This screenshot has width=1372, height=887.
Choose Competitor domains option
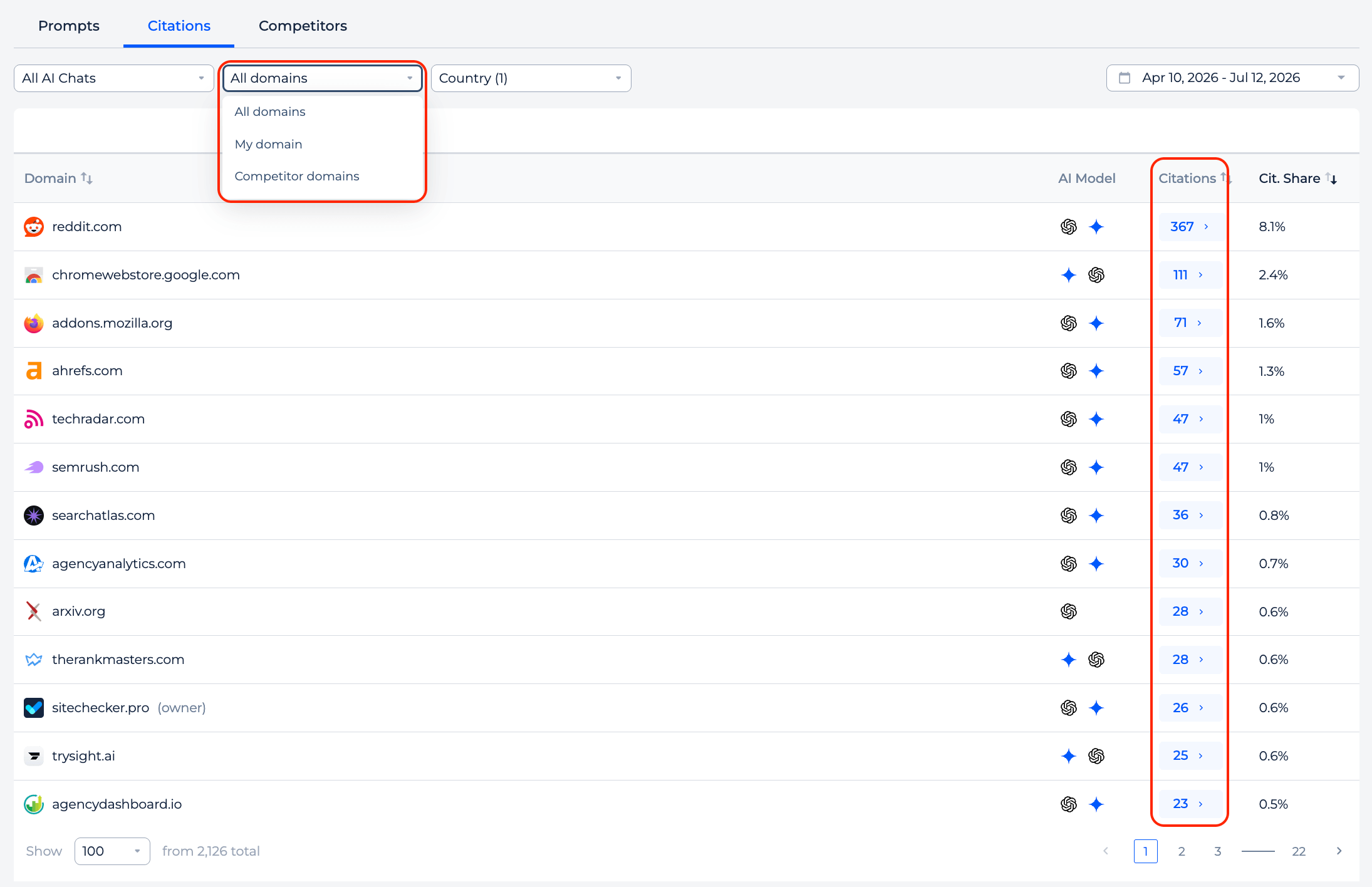coord(297,176)
